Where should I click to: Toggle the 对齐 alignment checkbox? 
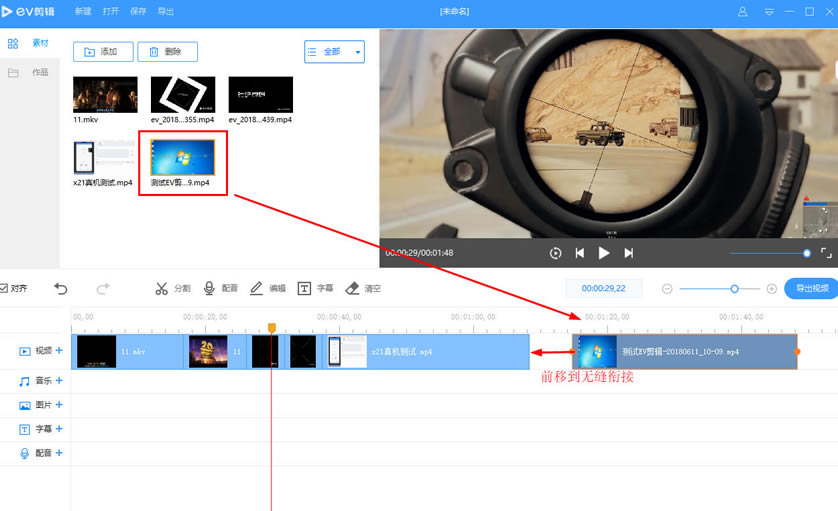click(x=5, y=288)
